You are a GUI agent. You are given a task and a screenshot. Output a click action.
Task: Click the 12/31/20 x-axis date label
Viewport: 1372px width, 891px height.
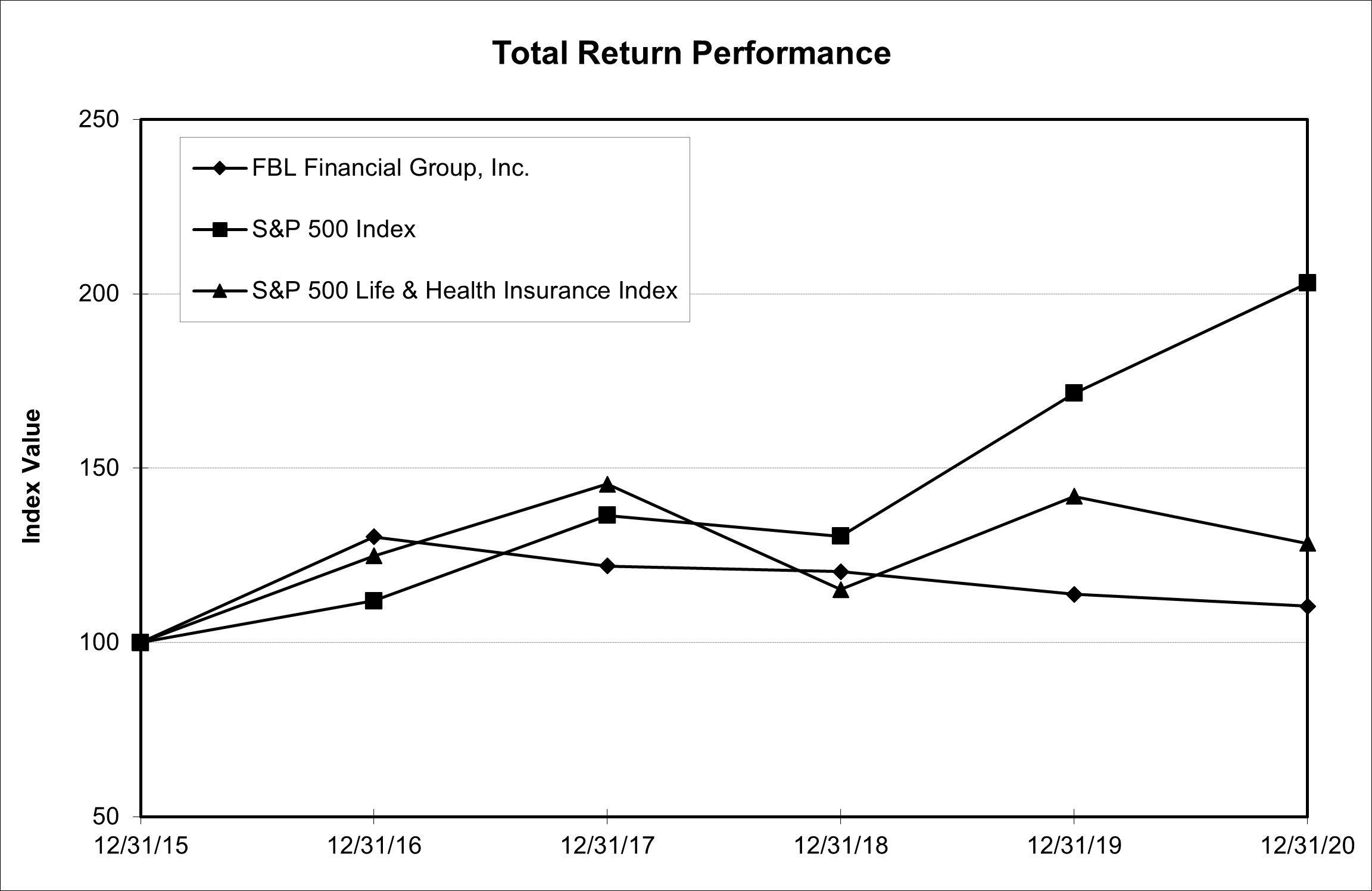click(1308, 846)
